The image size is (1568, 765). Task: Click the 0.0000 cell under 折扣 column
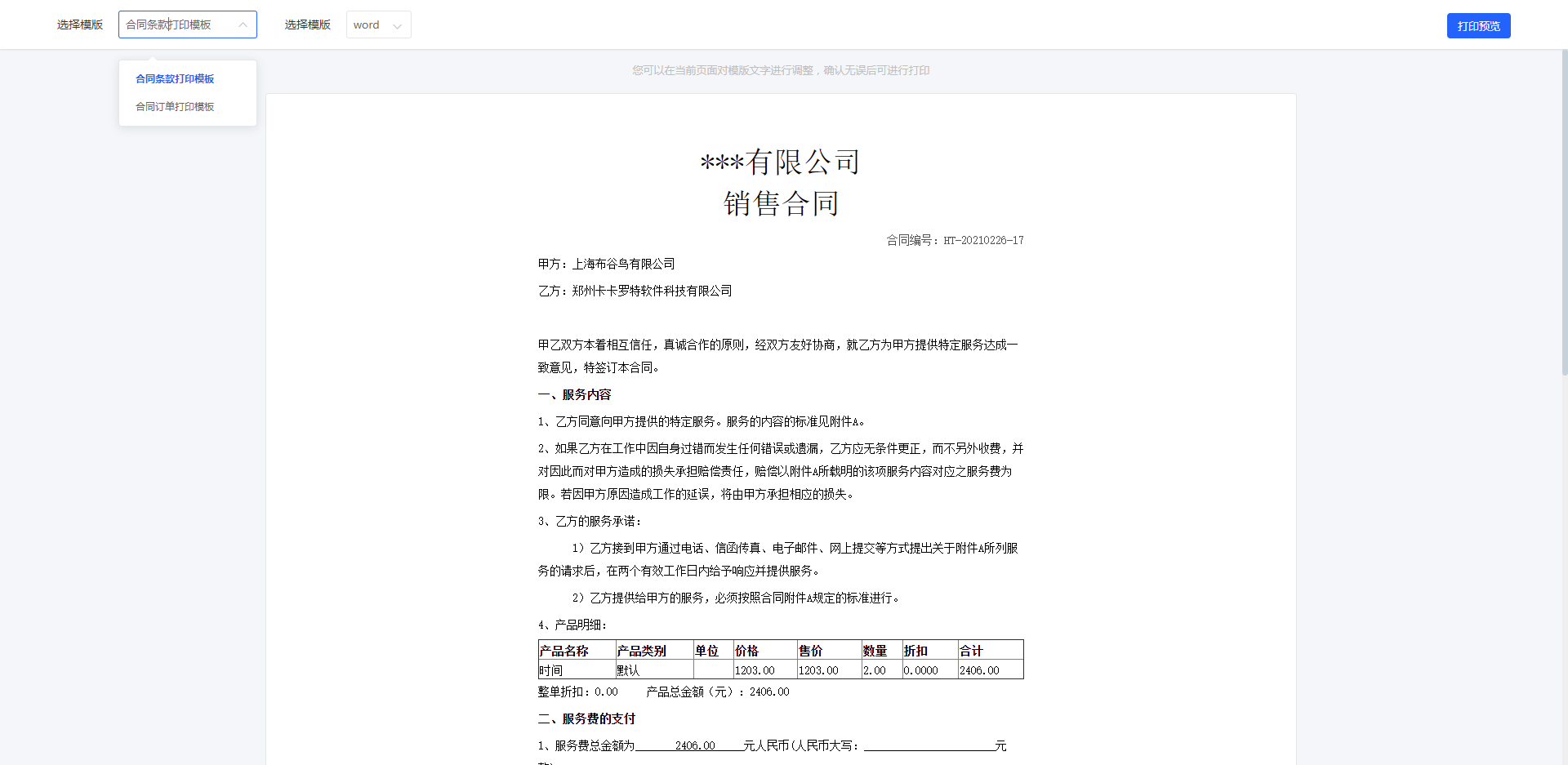(x=920, y=670)
